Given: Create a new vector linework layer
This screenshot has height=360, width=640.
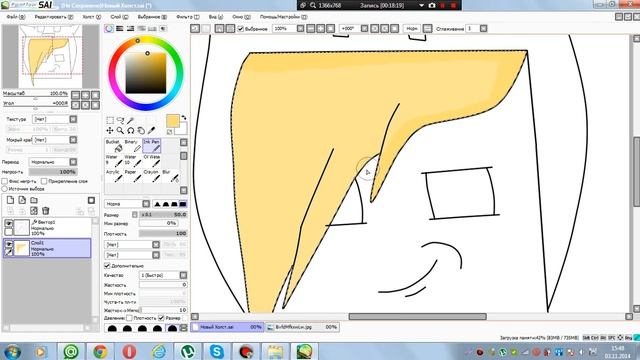Looking at the screenshot, I should 22,200.
